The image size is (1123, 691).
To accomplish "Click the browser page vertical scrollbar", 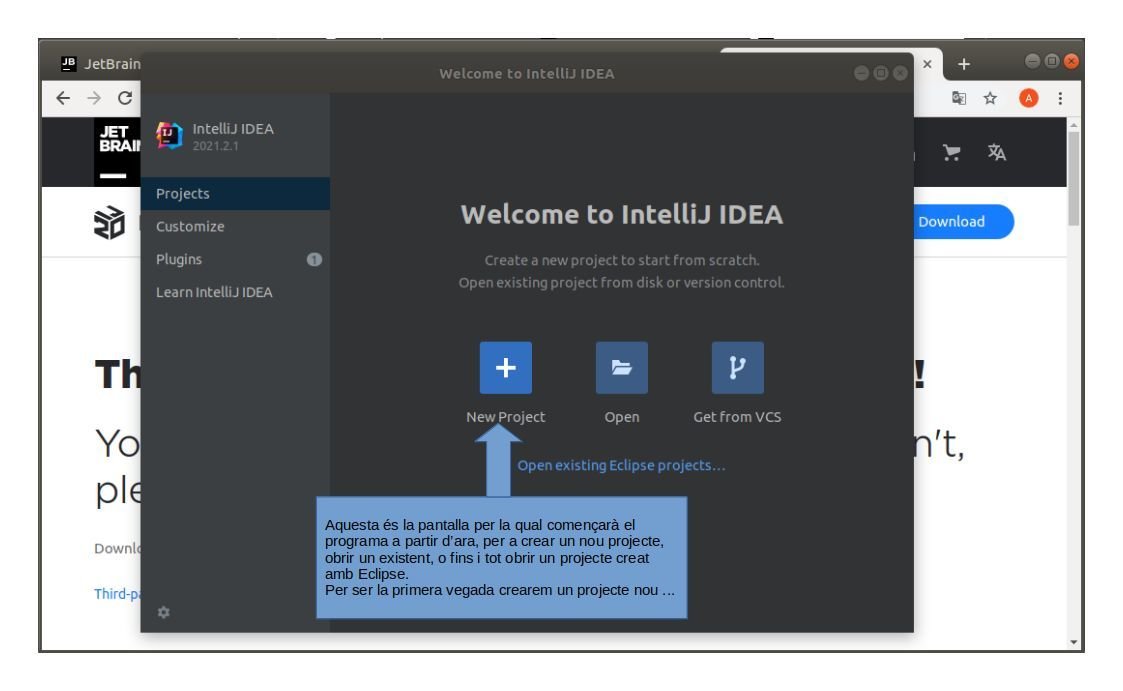I will [x=1073, y=179].
